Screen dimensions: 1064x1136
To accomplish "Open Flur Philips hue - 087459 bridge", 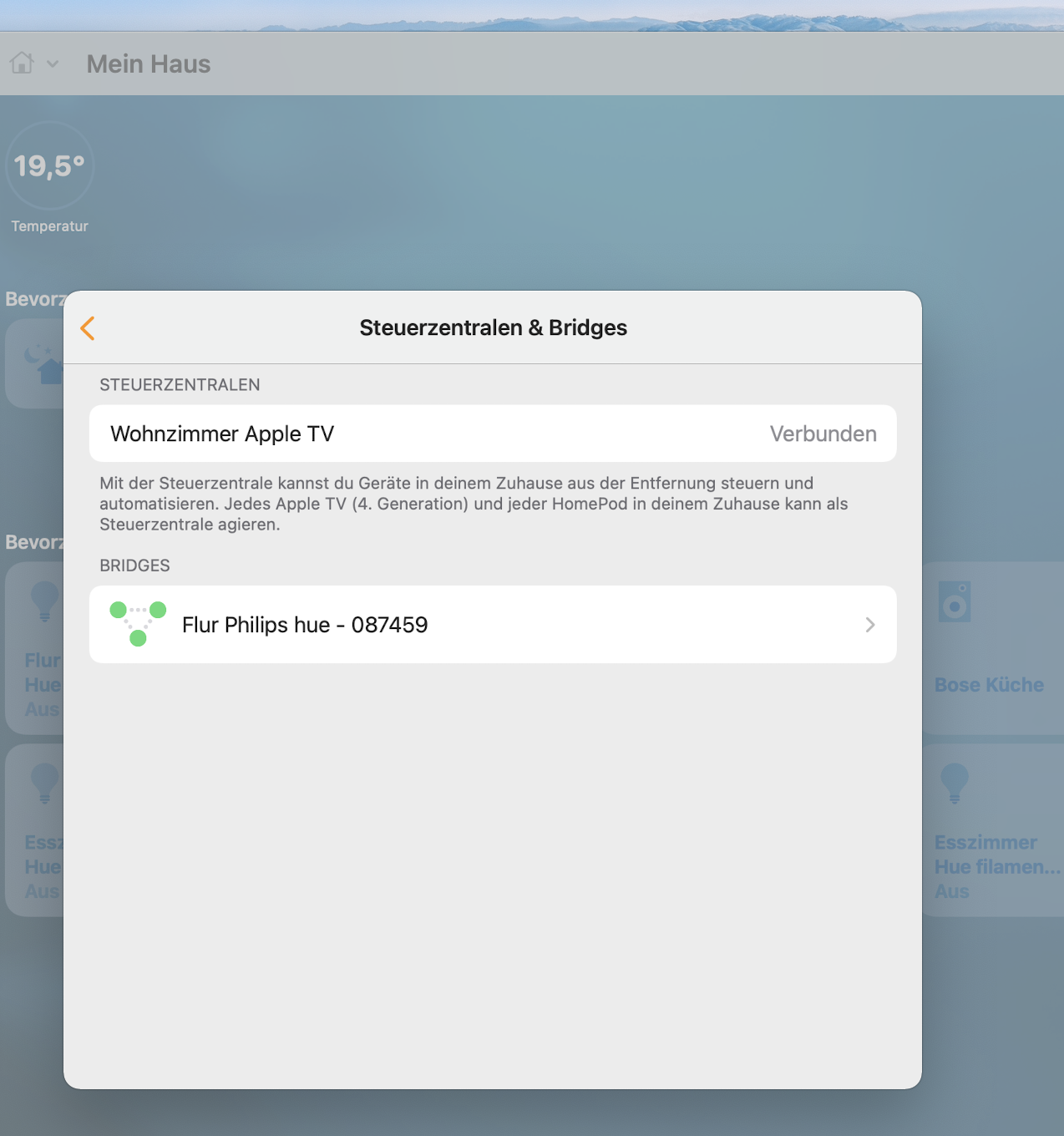I will [493, 625].
